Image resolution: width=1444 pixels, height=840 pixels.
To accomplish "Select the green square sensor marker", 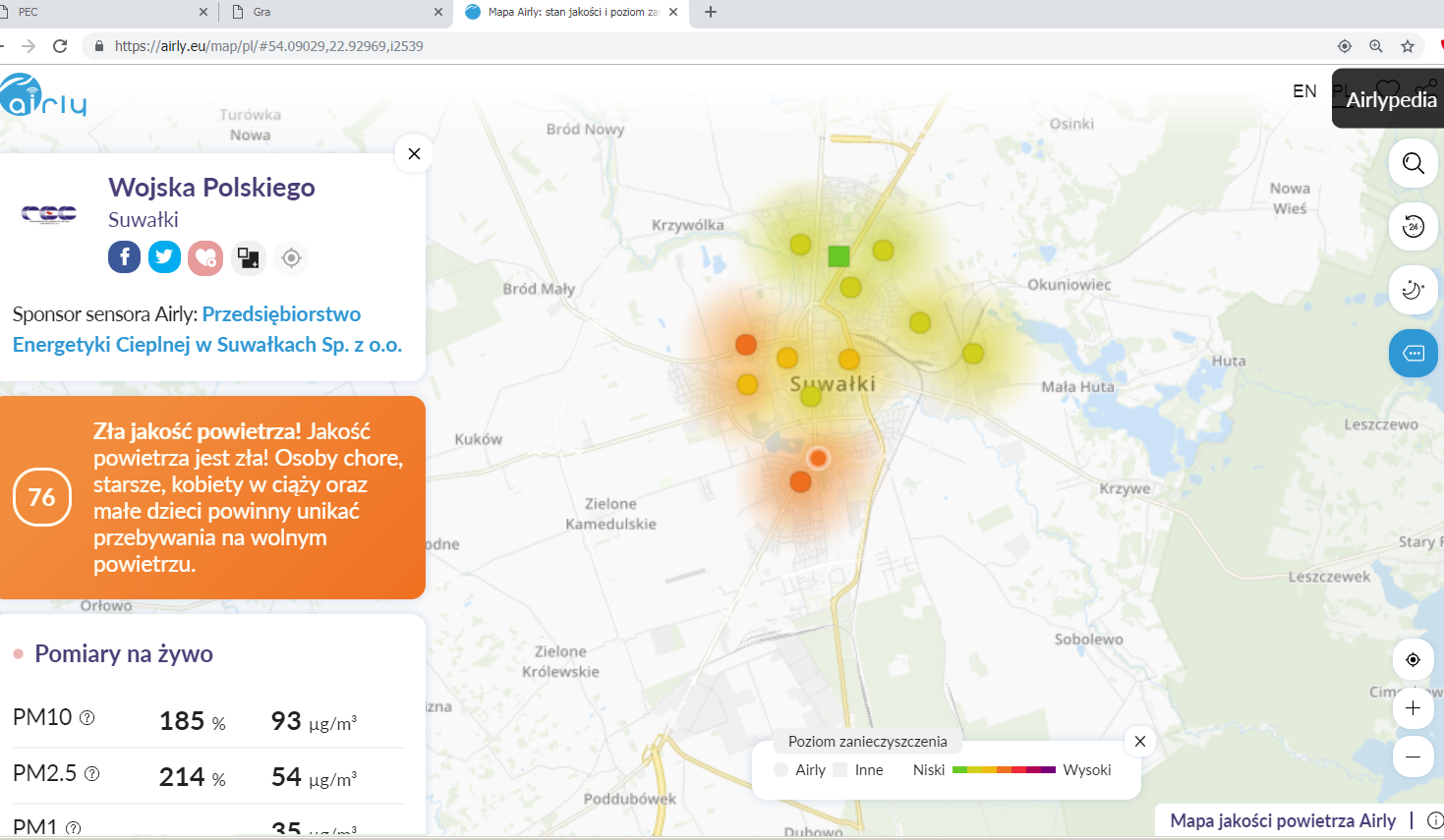I will 838,256.
